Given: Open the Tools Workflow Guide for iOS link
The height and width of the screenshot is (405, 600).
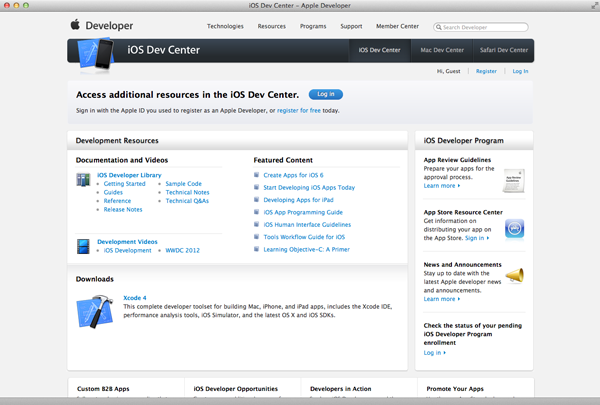Looking at the screenshot, I should tap(304, 237).
